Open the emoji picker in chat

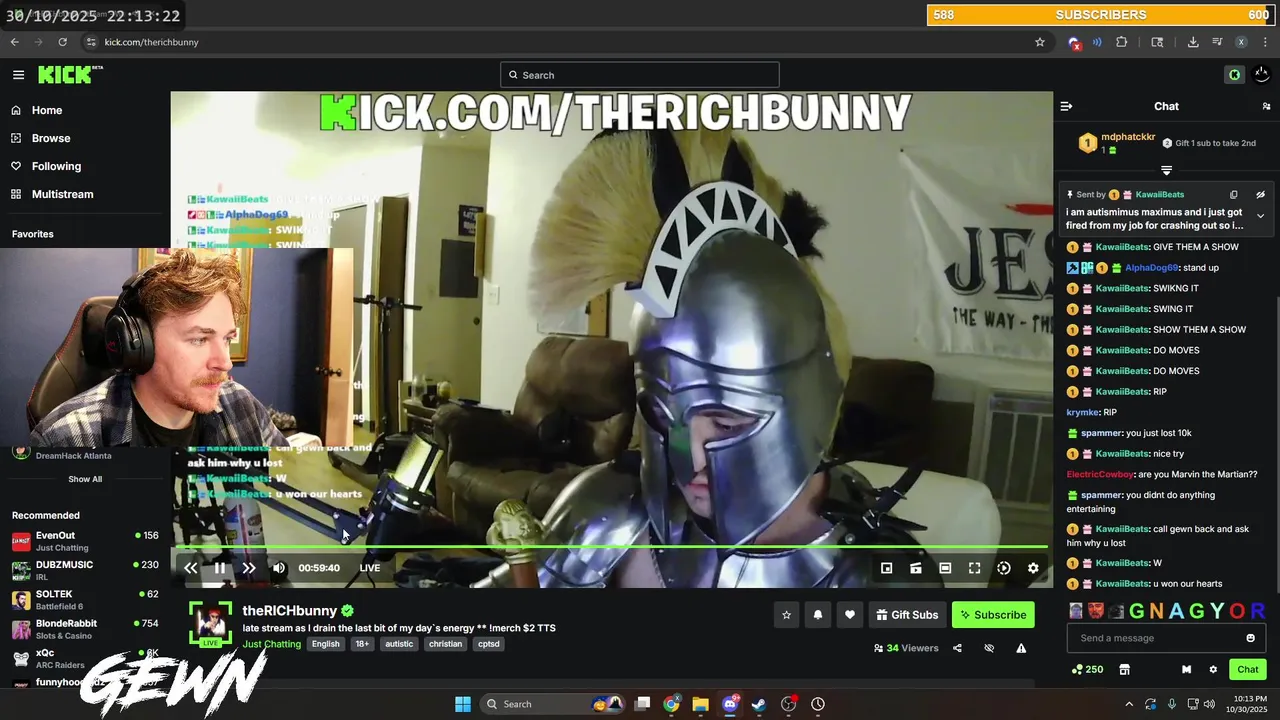1250,638
